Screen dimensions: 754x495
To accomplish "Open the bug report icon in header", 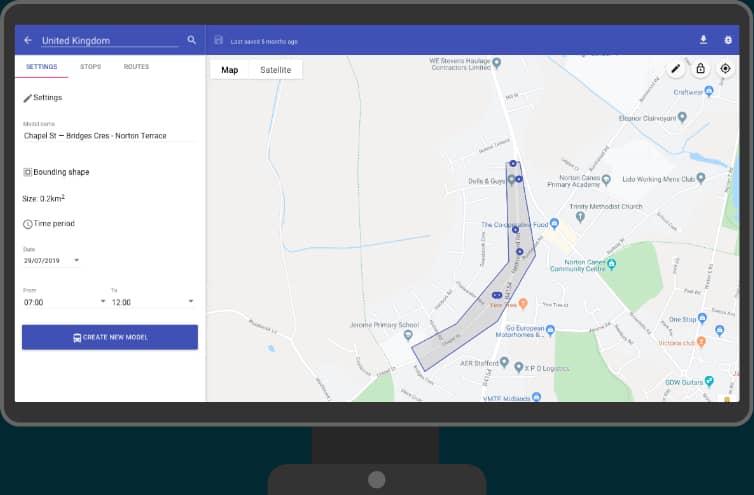I will tap(728, 40).
